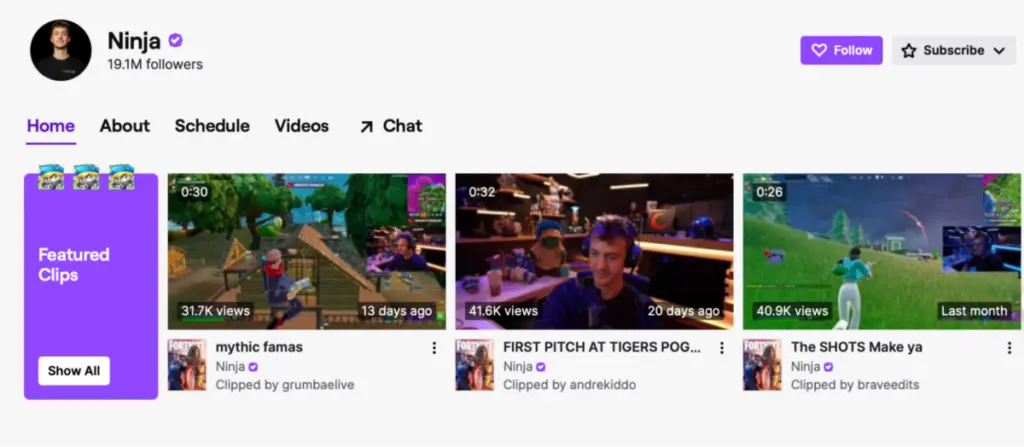
Task: Pop out the Chat link
Action: coord(391,125)
